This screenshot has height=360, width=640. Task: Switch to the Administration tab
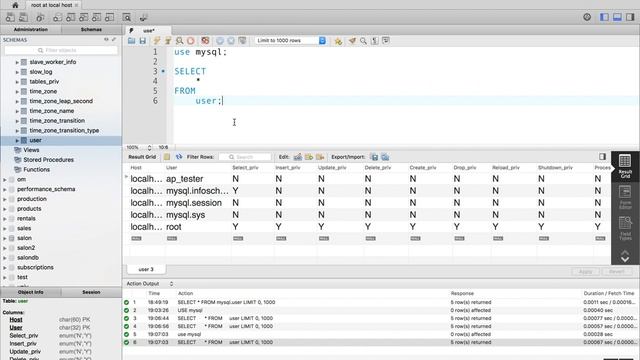31,29
